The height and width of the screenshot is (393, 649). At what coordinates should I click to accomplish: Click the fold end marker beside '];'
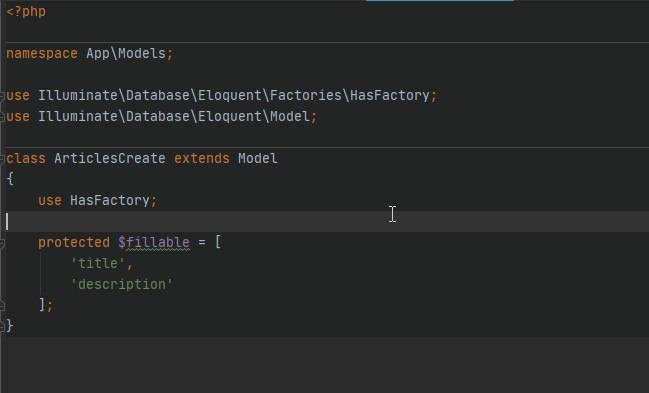tap(2, 306)
